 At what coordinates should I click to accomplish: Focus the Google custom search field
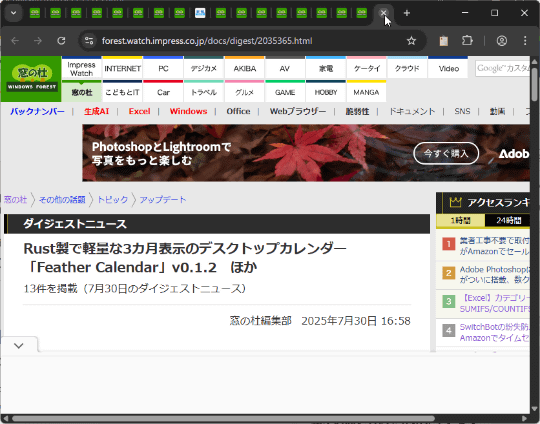coord(502,68)
